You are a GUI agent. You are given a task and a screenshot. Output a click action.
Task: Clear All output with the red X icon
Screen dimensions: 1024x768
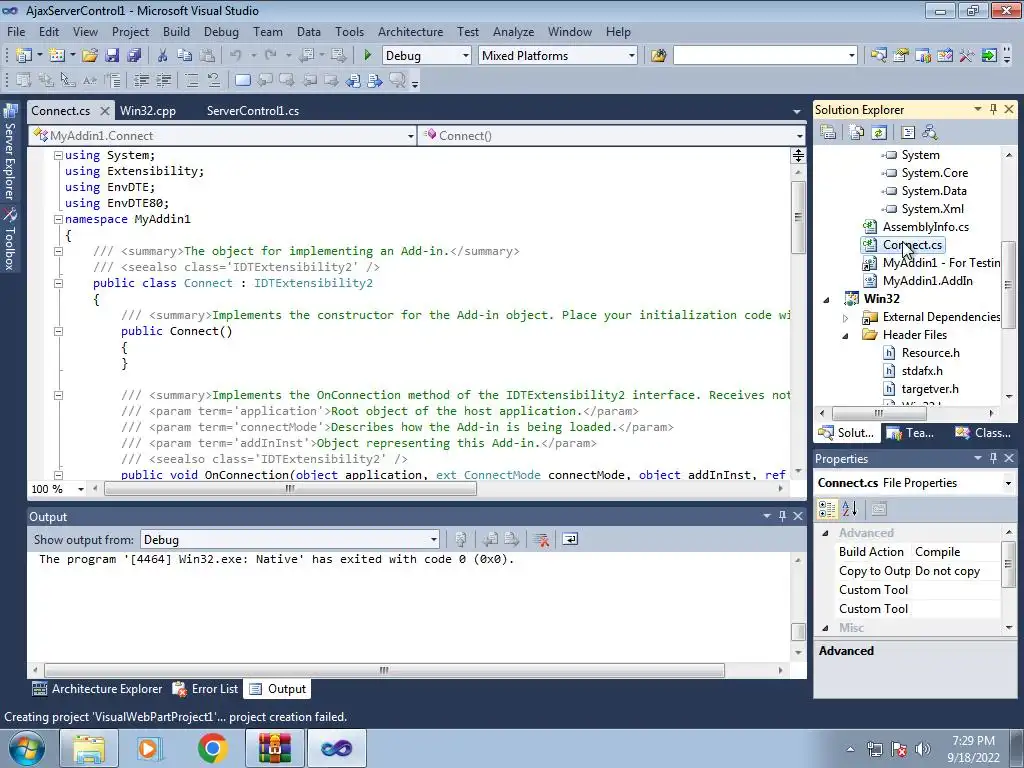pyautogui.click(x=540, y=539)
